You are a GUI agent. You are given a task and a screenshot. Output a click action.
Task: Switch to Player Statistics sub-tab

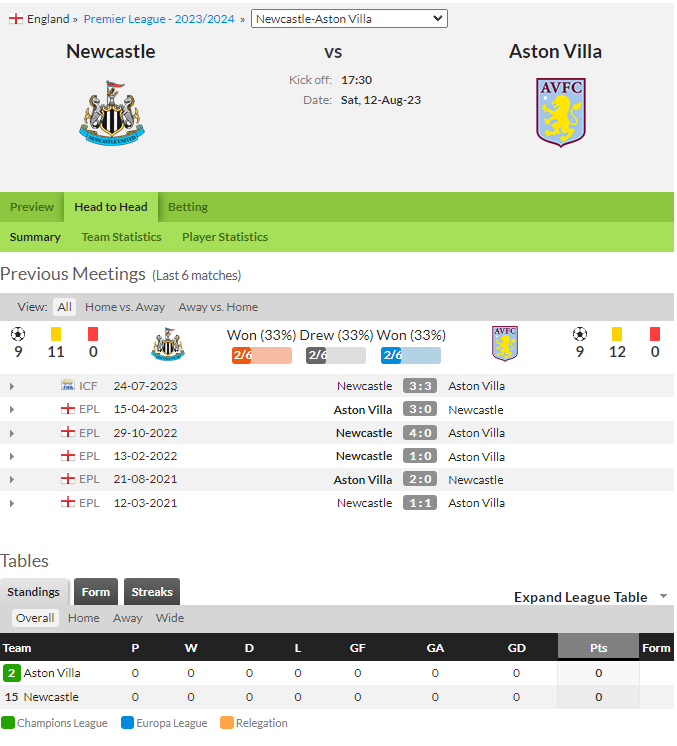point(225,237)
